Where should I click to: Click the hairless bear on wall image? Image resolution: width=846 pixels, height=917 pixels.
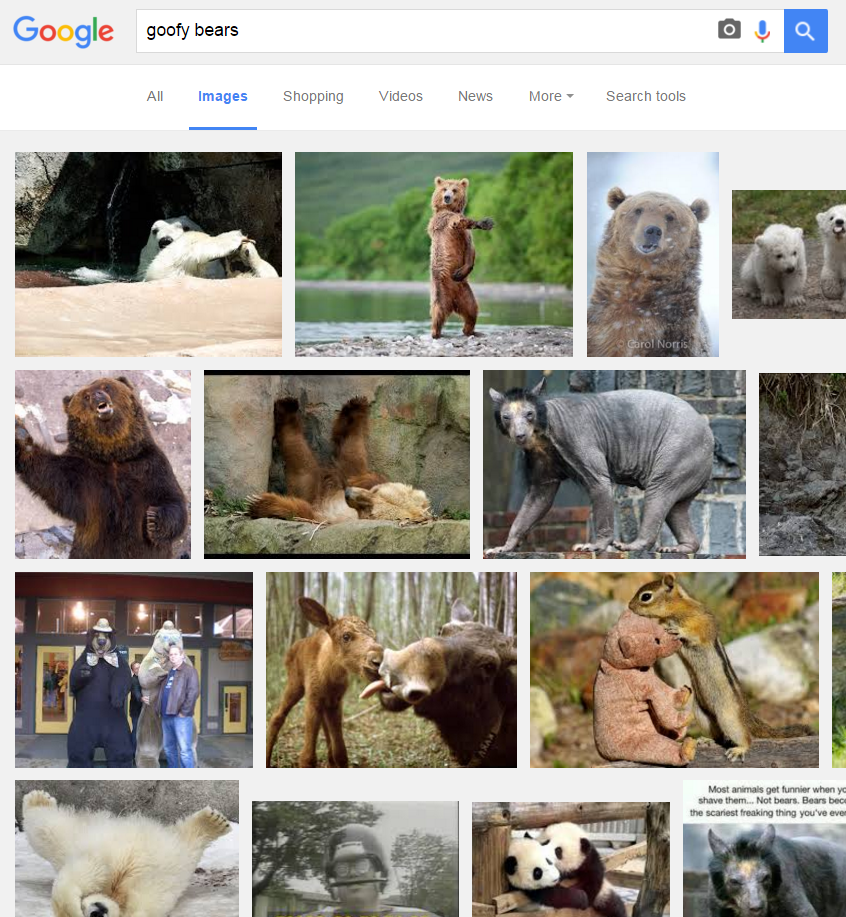[x=614, y=464]
